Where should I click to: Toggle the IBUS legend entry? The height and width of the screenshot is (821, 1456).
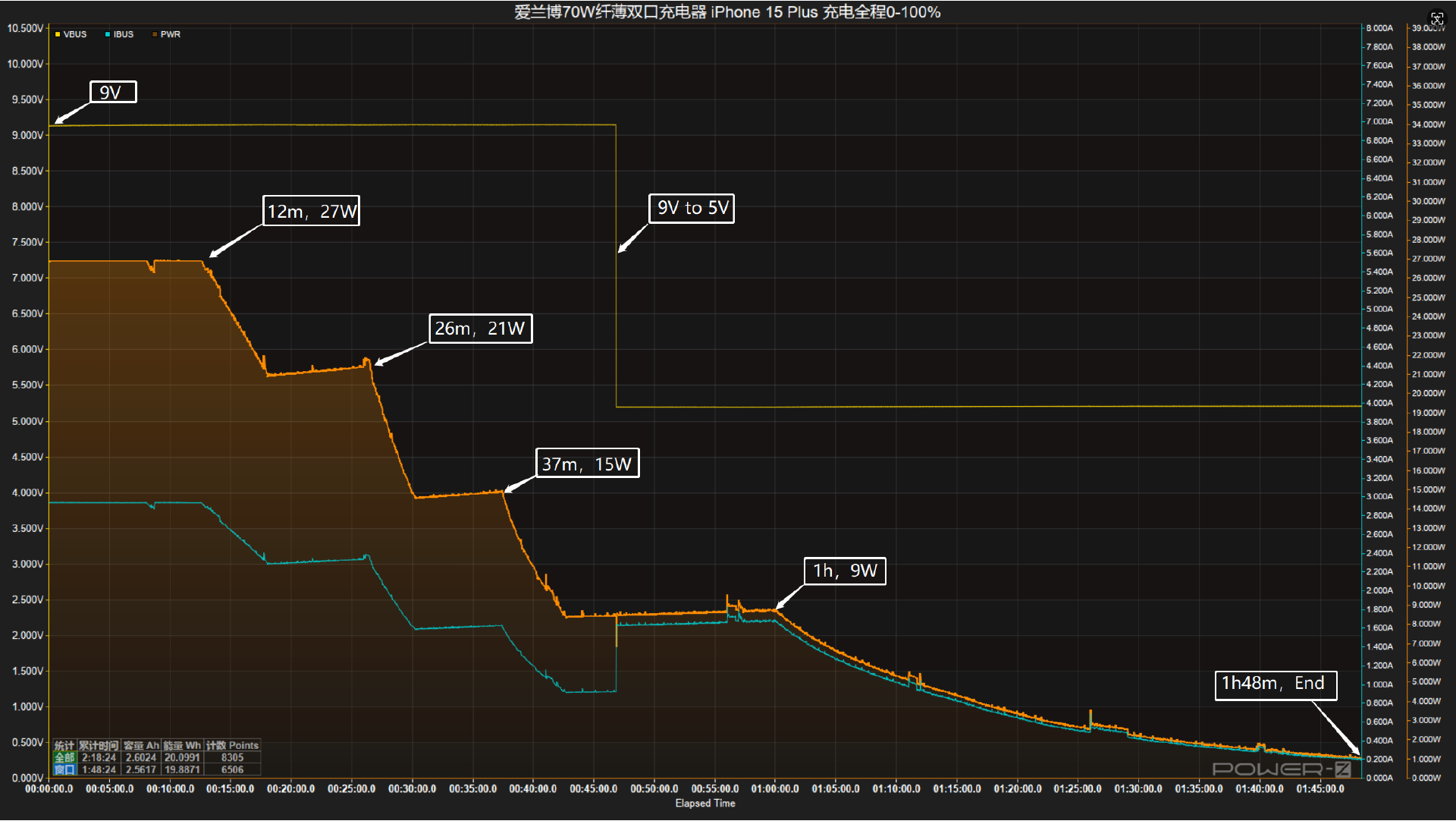119,34
